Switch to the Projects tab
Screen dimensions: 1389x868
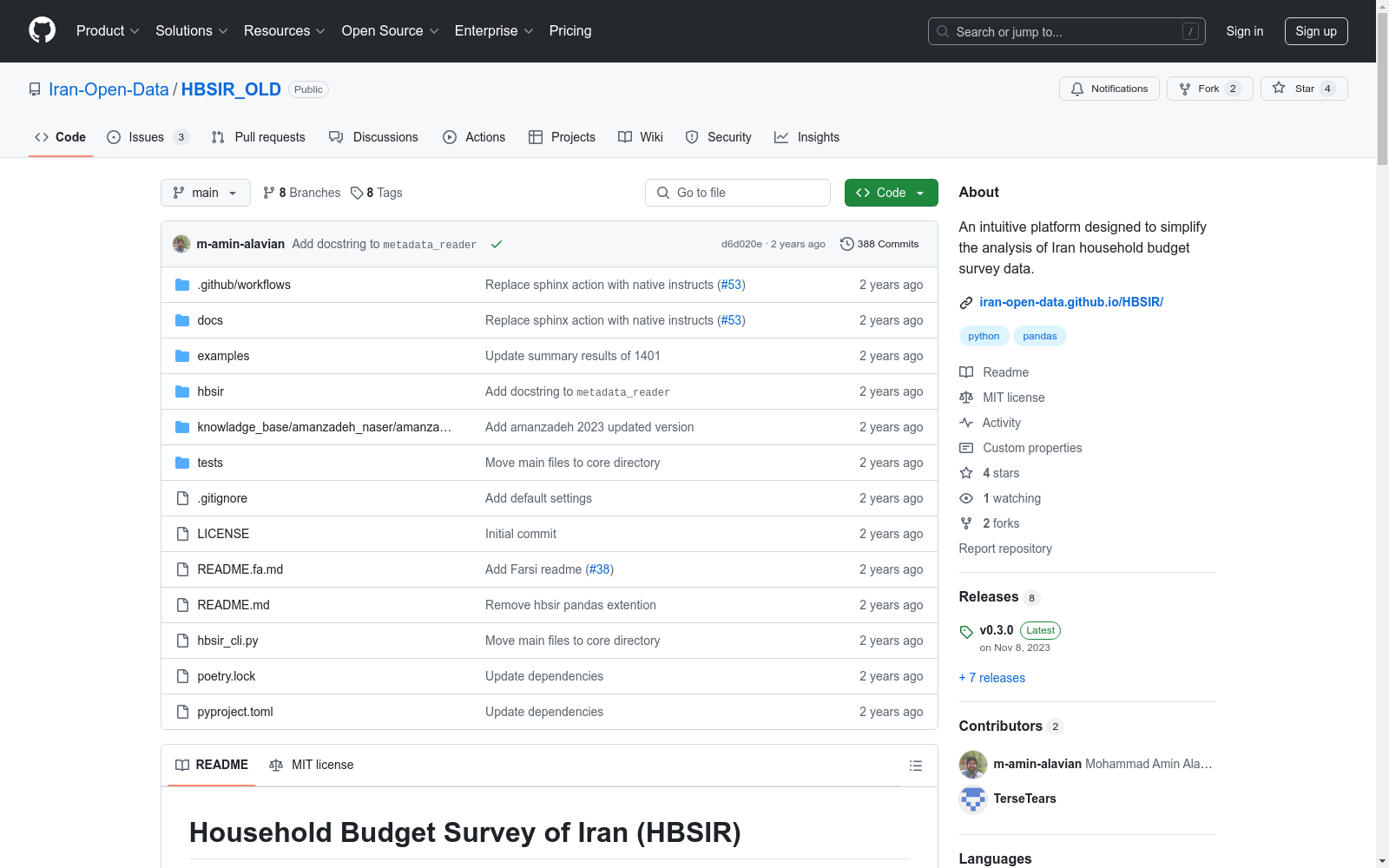pos(562,137)
